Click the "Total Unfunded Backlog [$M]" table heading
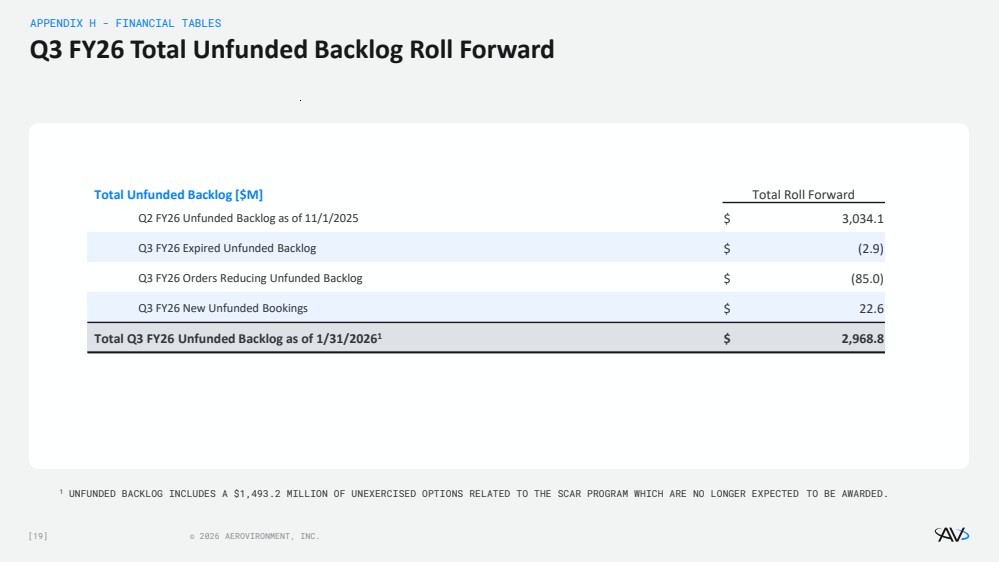This screenshot has height=562, width=999. coord(178,195)
